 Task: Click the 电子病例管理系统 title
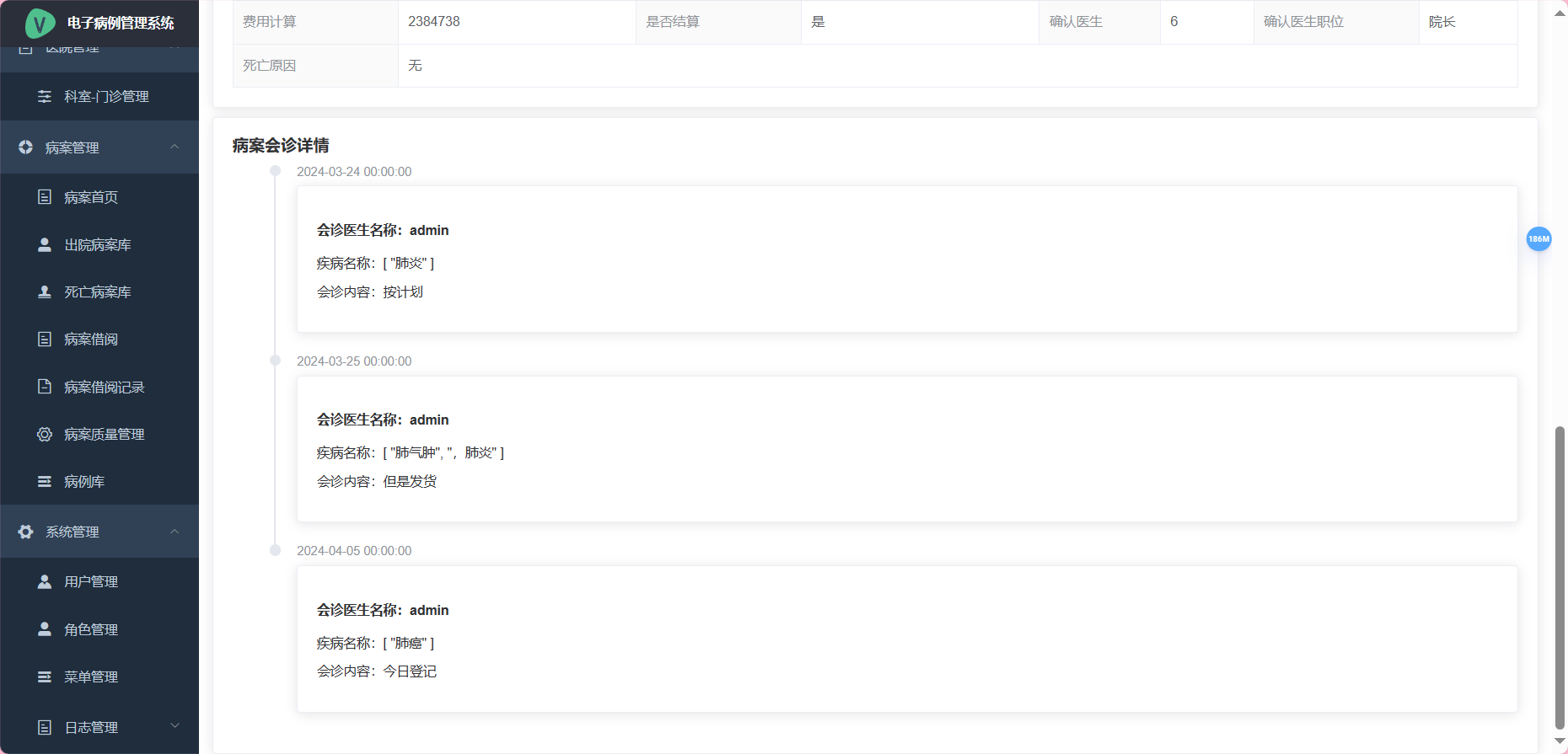tap(121, 24)
